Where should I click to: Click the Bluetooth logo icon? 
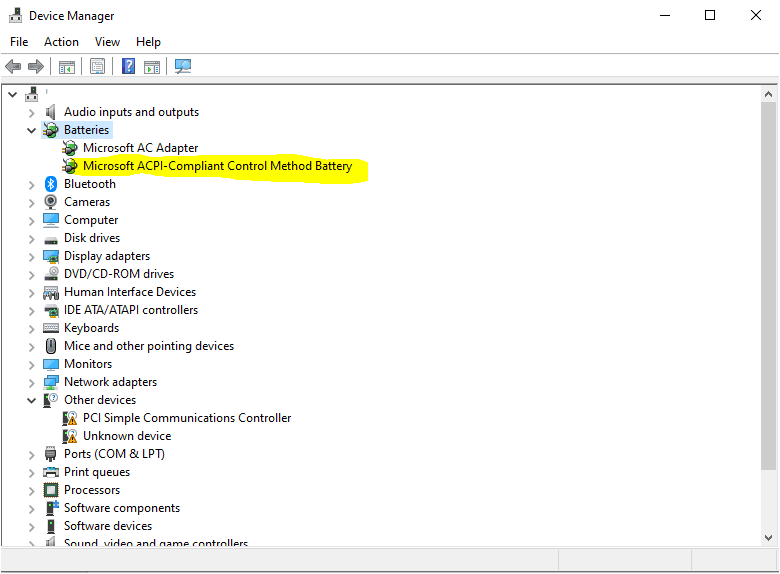[x=50, y=184]
